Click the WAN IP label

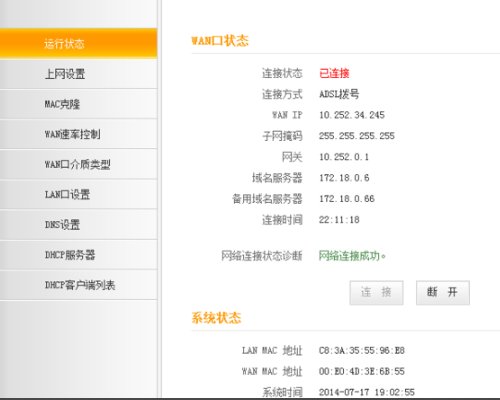pos(287,115)
